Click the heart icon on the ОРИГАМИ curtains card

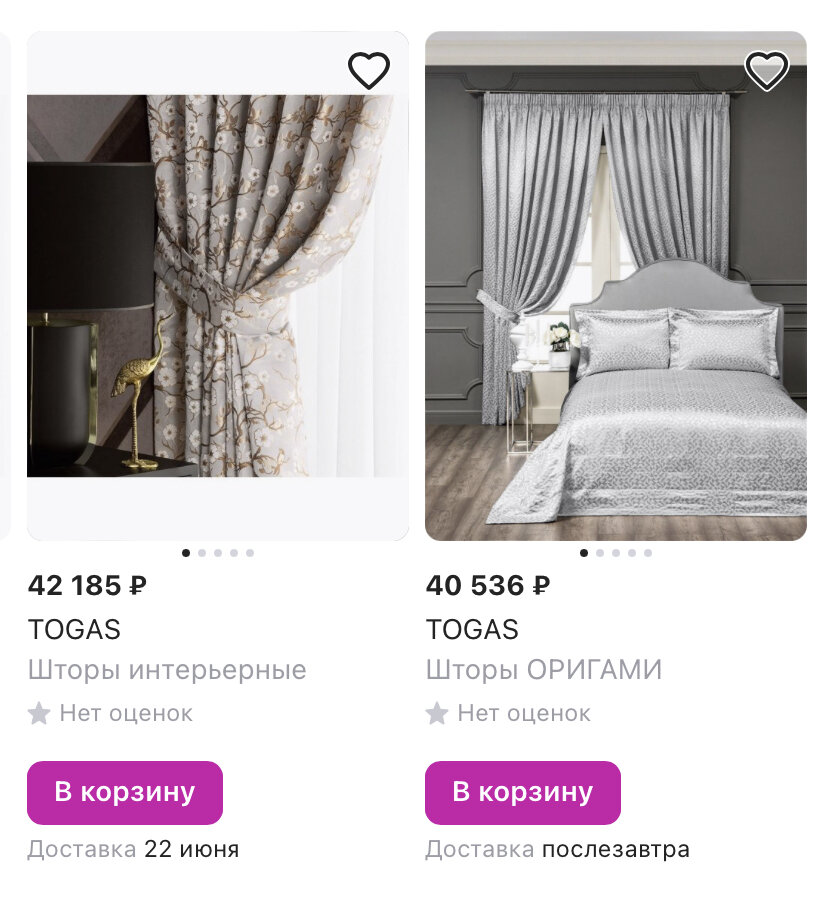[767, 71]
